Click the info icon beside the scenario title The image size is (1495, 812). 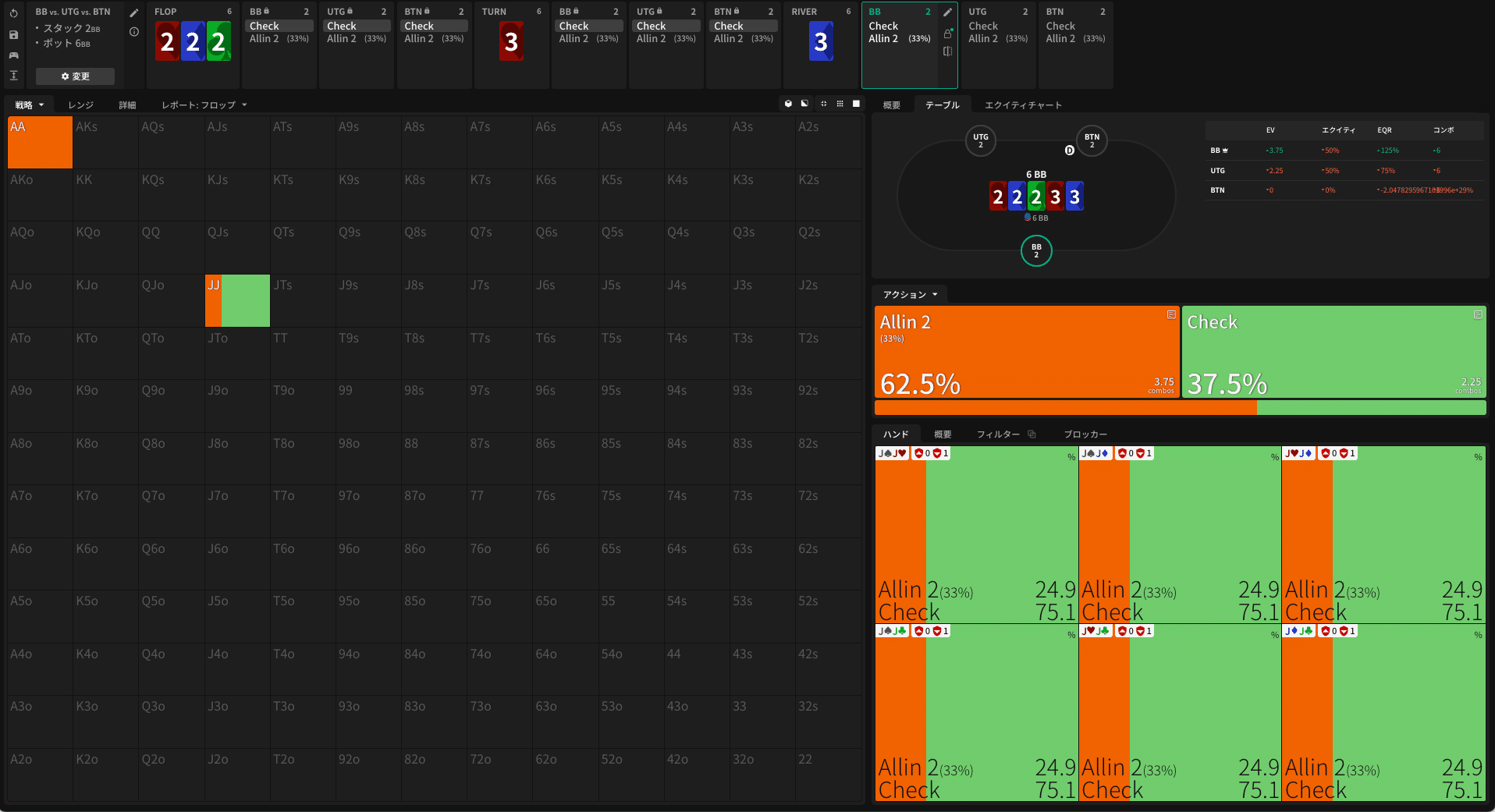[x=134, y=32]
